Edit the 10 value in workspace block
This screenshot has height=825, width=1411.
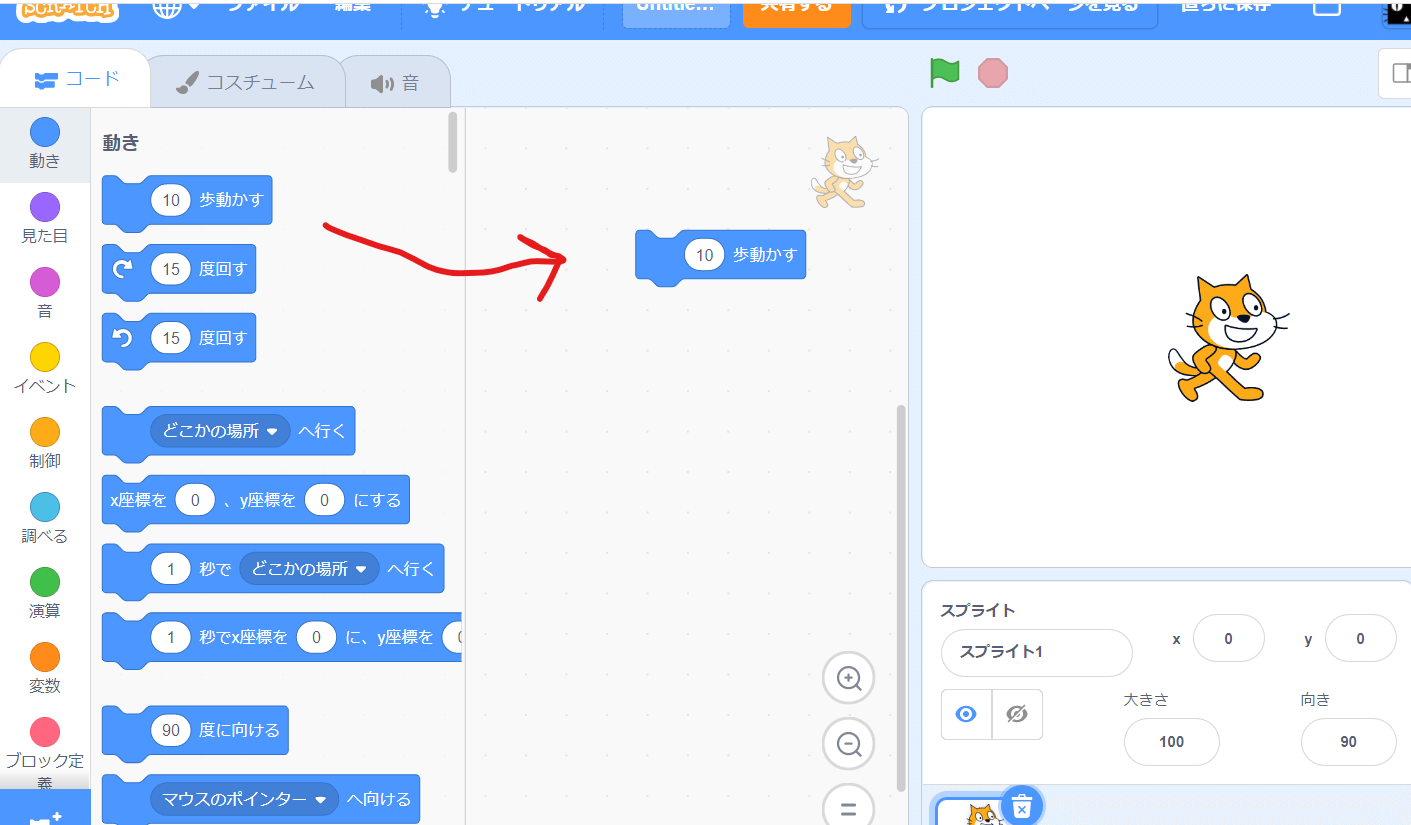[x=704, y=255]
